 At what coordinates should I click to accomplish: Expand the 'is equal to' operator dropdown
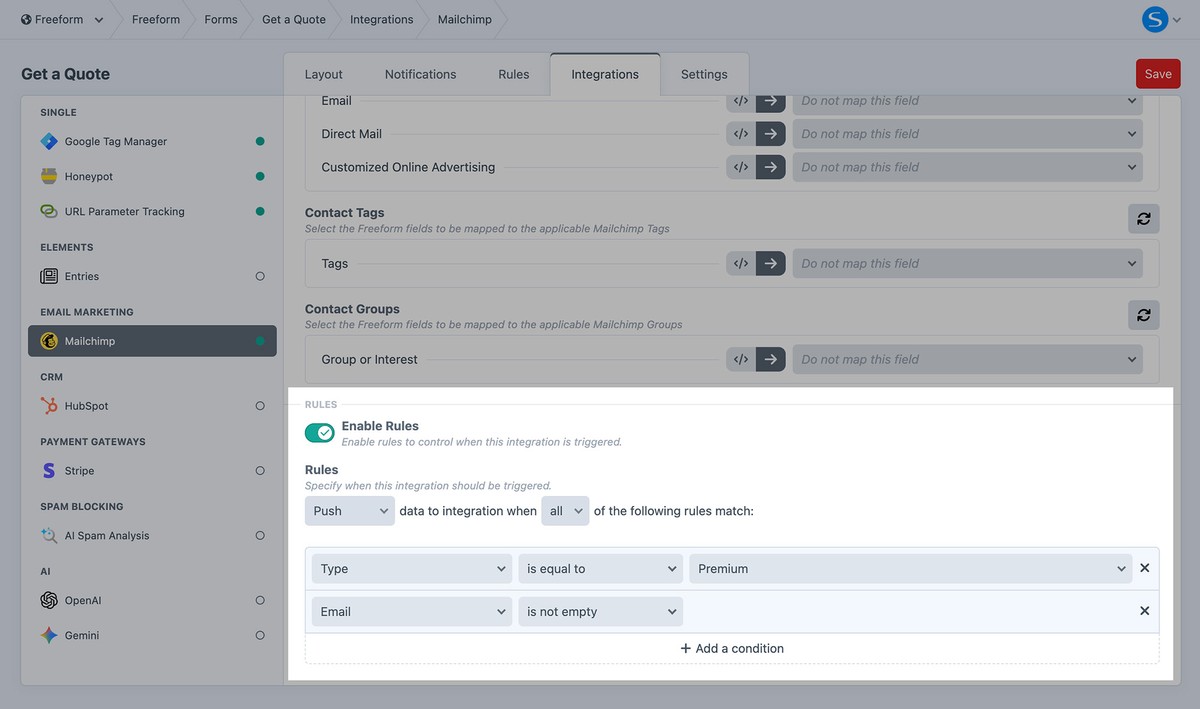(601, 569)
